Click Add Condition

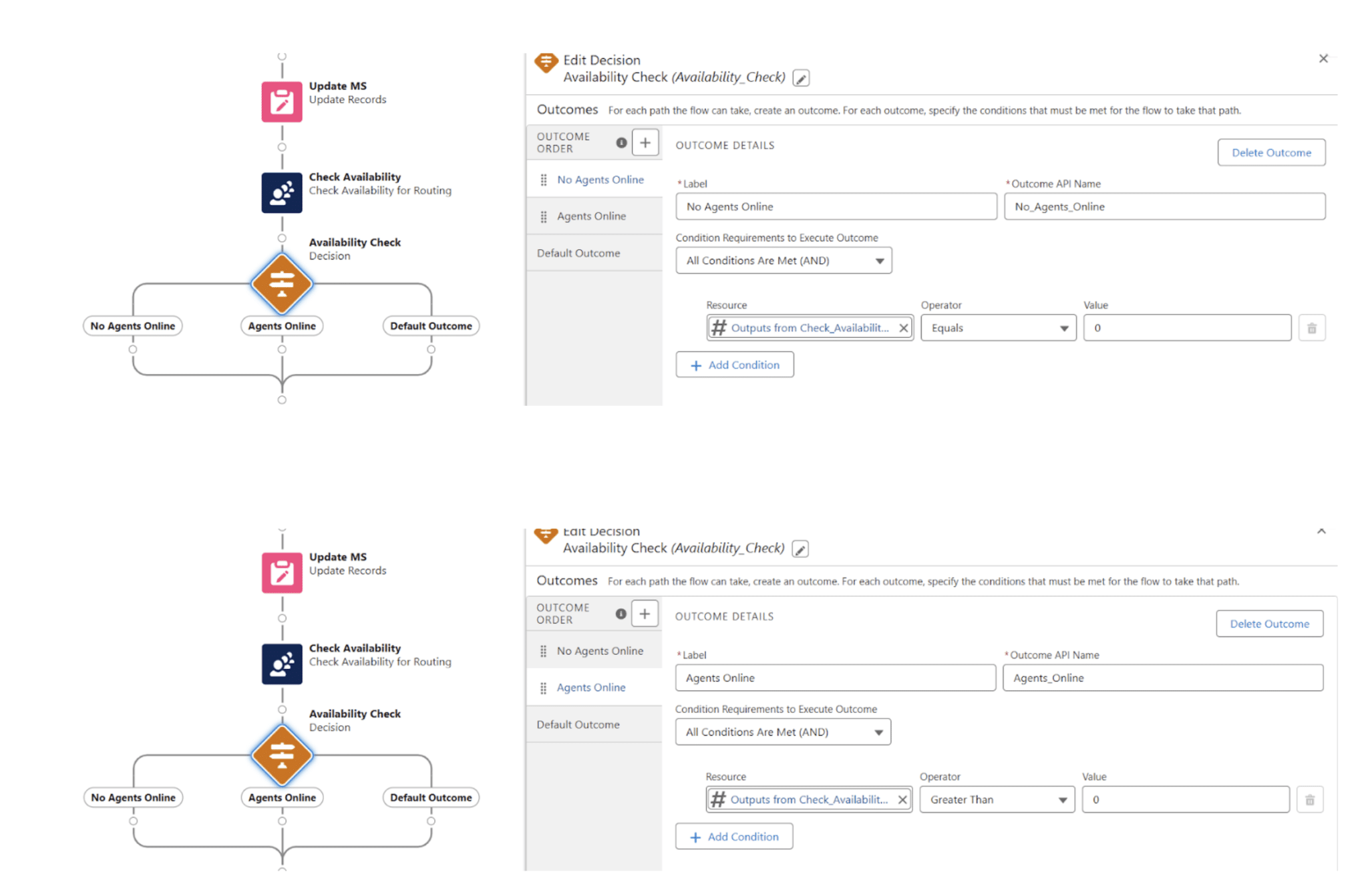click(735, 365)
